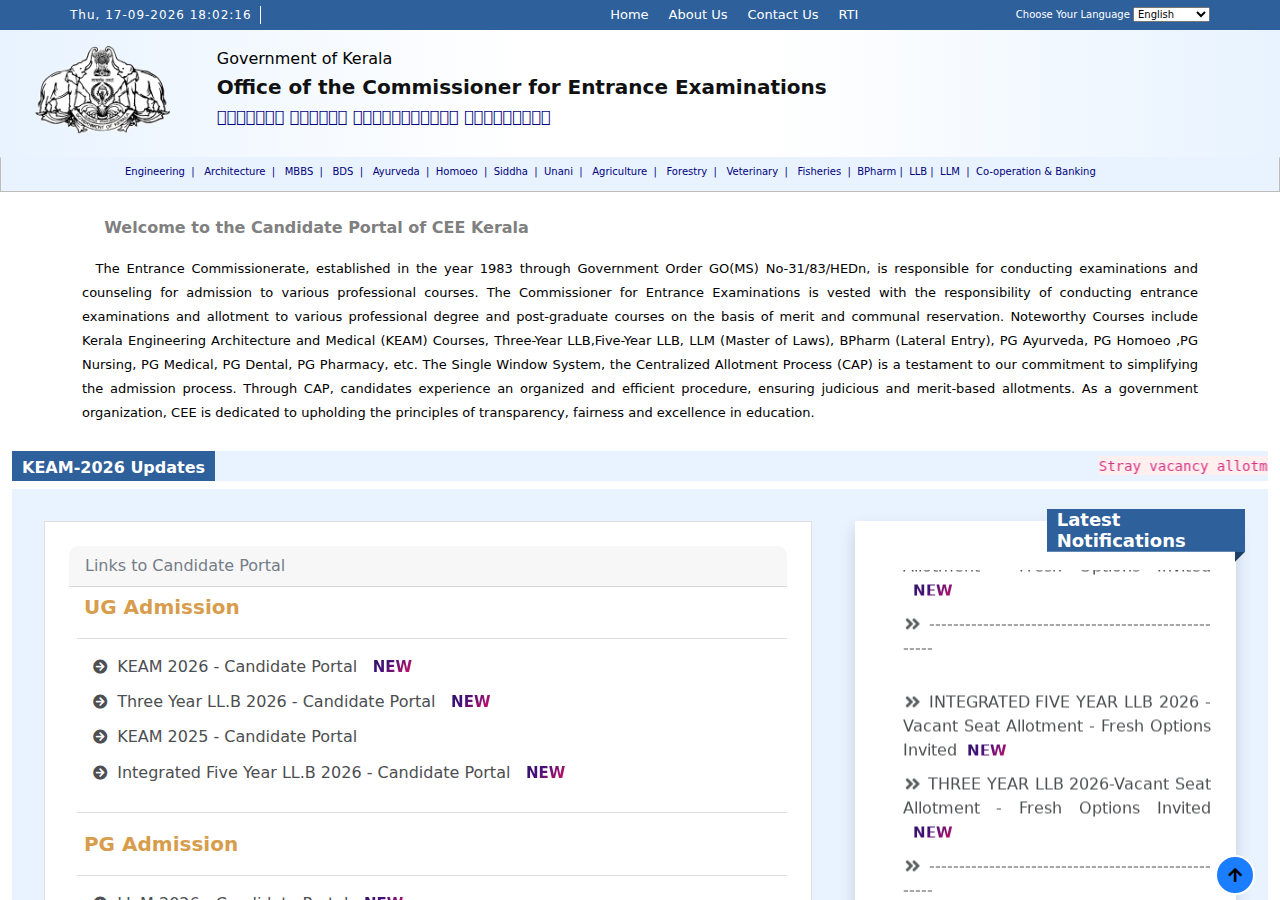Click the 'Latest Notifications' heading

tap(1146, 530)
